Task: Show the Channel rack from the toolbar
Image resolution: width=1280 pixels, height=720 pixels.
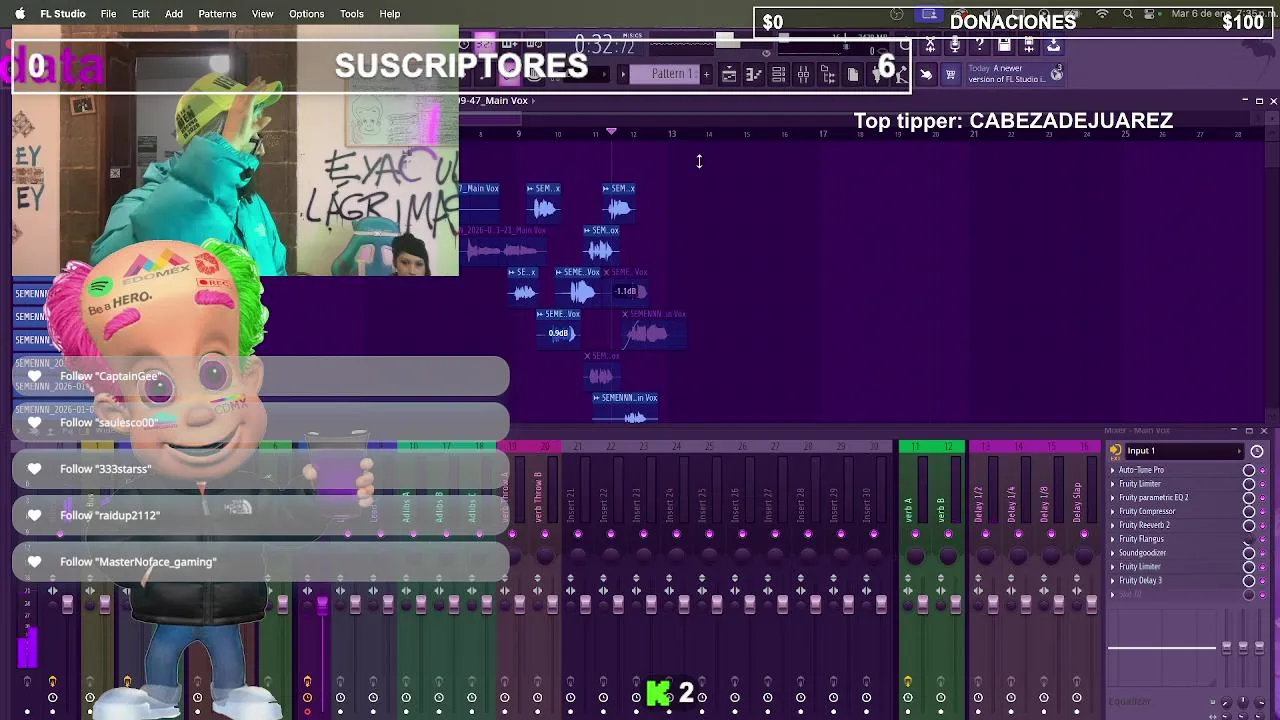Action: pyautogui.click(x=778, y=74)
